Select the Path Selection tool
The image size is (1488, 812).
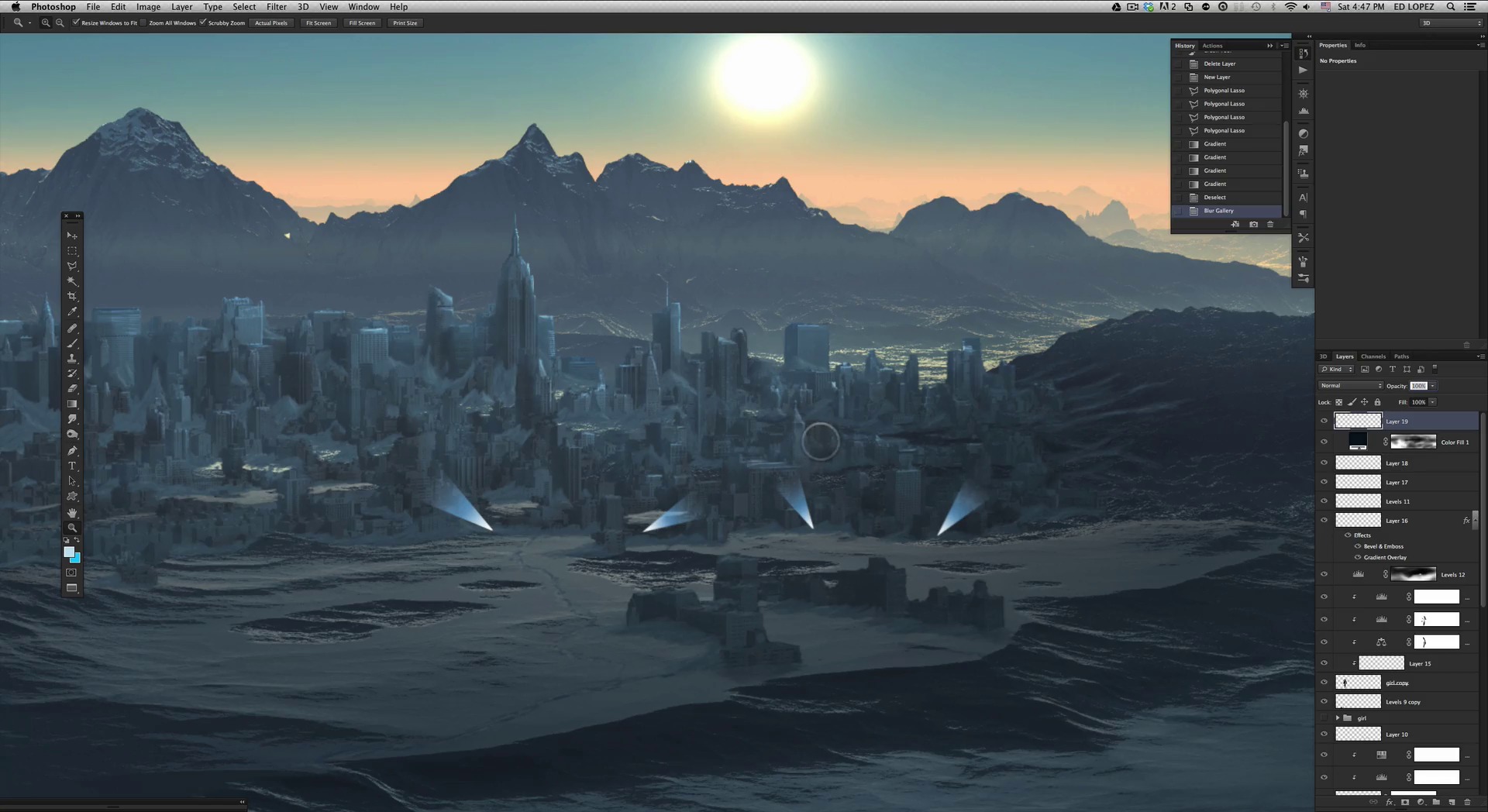coord(72,481)
